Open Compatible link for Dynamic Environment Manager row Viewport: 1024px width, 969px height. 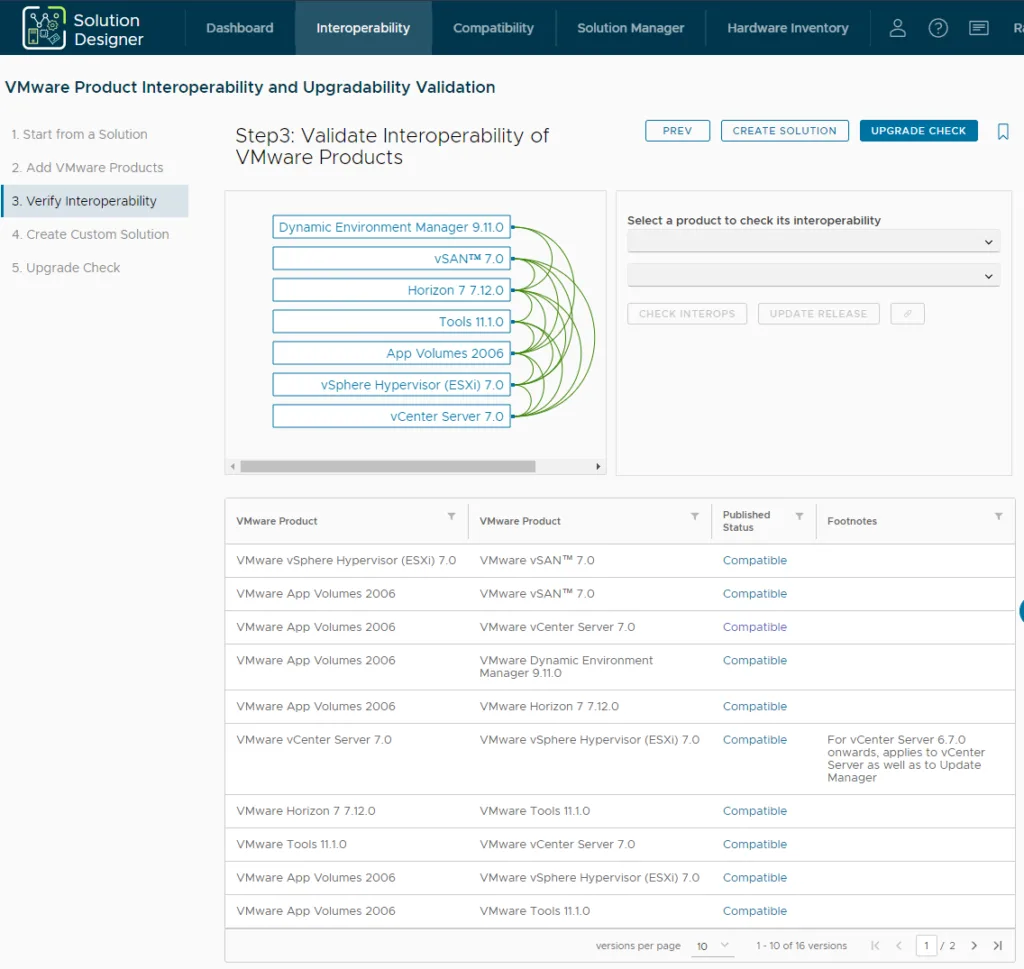point(754,661)
